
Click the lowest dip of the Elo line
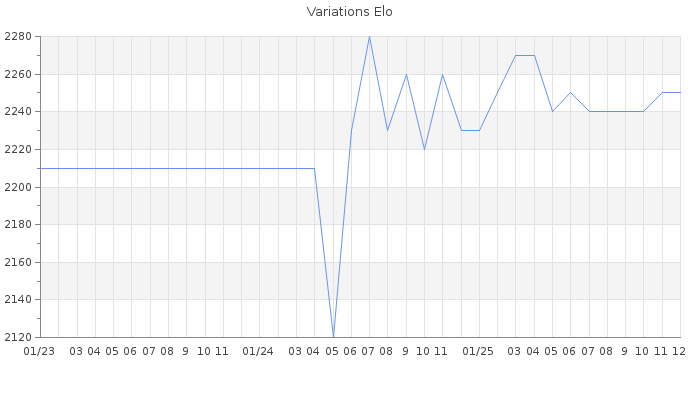click(x=333, y=336)
